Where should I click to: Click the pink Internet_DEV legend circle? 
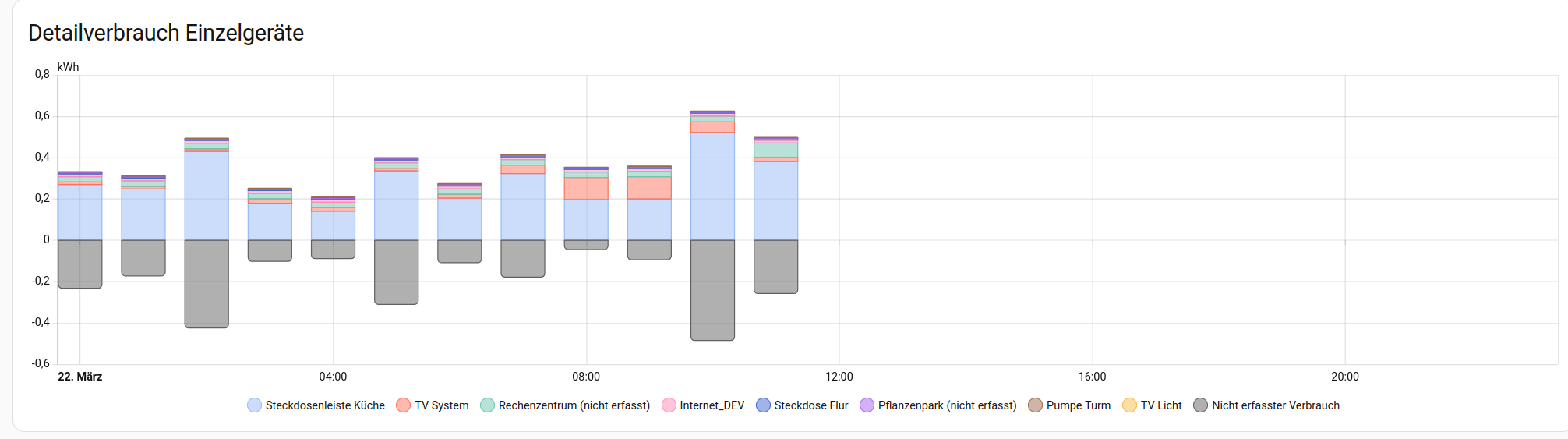(x=669, y=405)
